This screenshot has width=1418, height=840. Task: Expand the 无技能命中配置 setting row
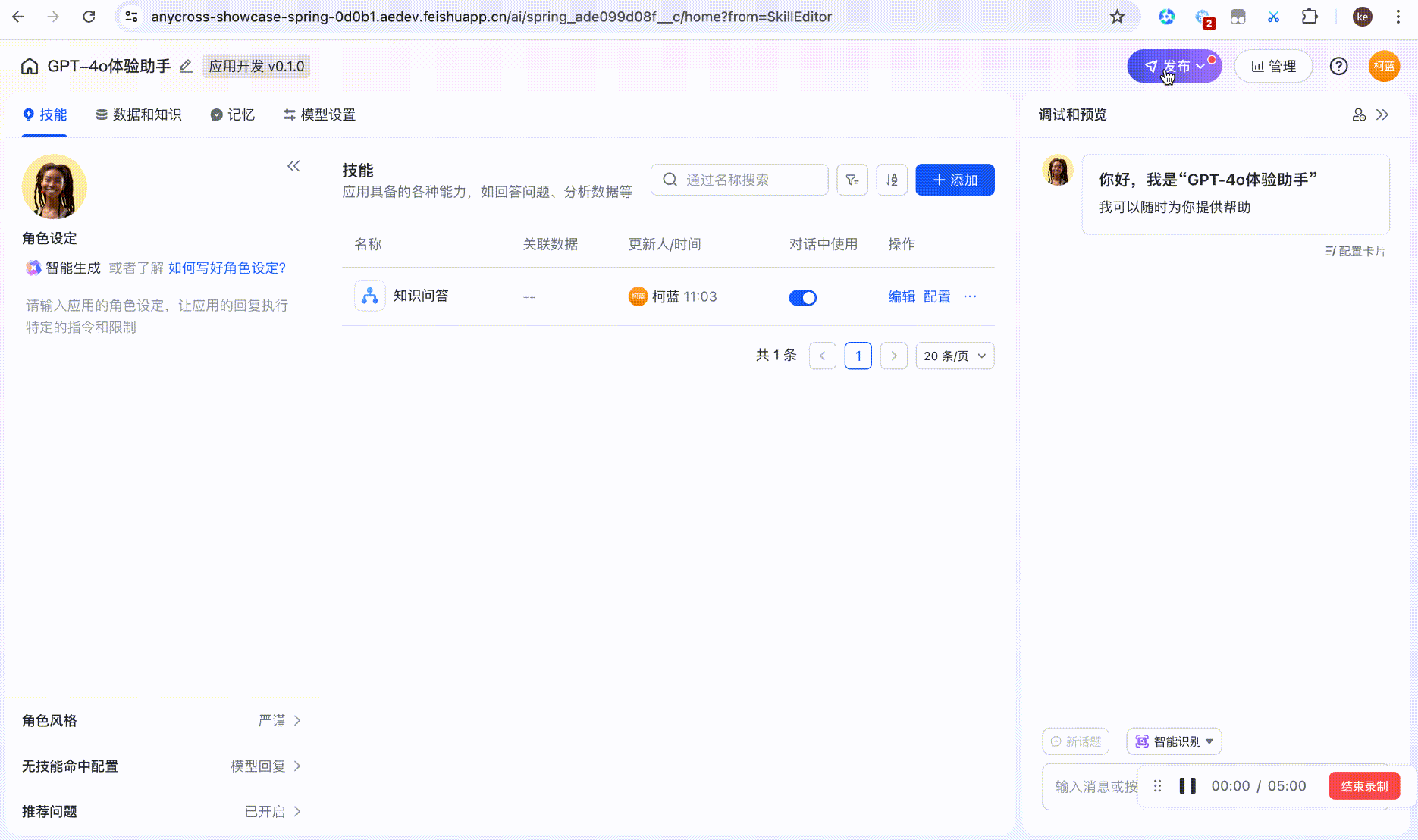point(162,766)
